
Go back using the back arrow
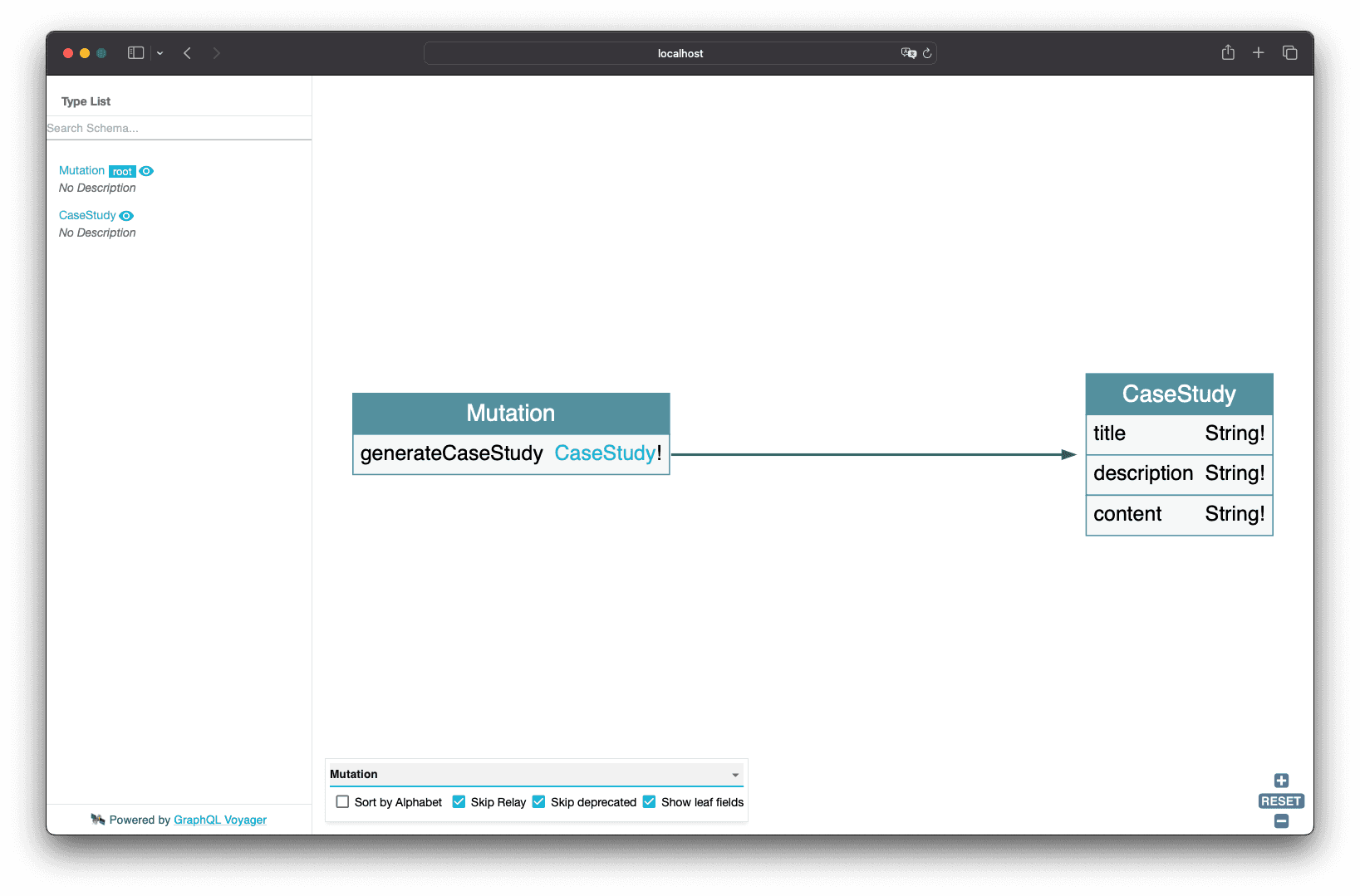(188, 53)
